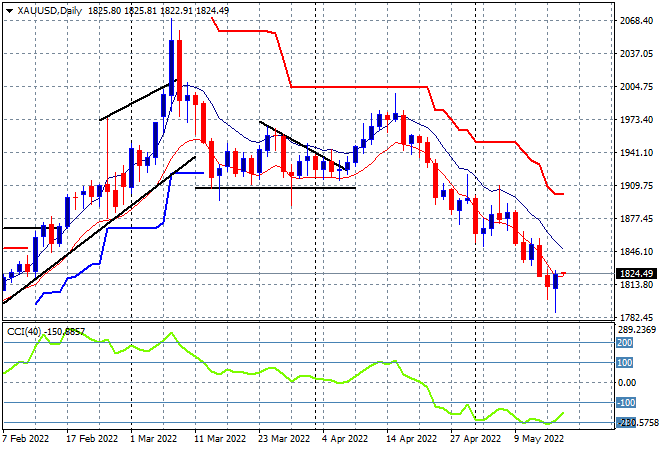Click the CCI 0.00 level label

(627, 382)
